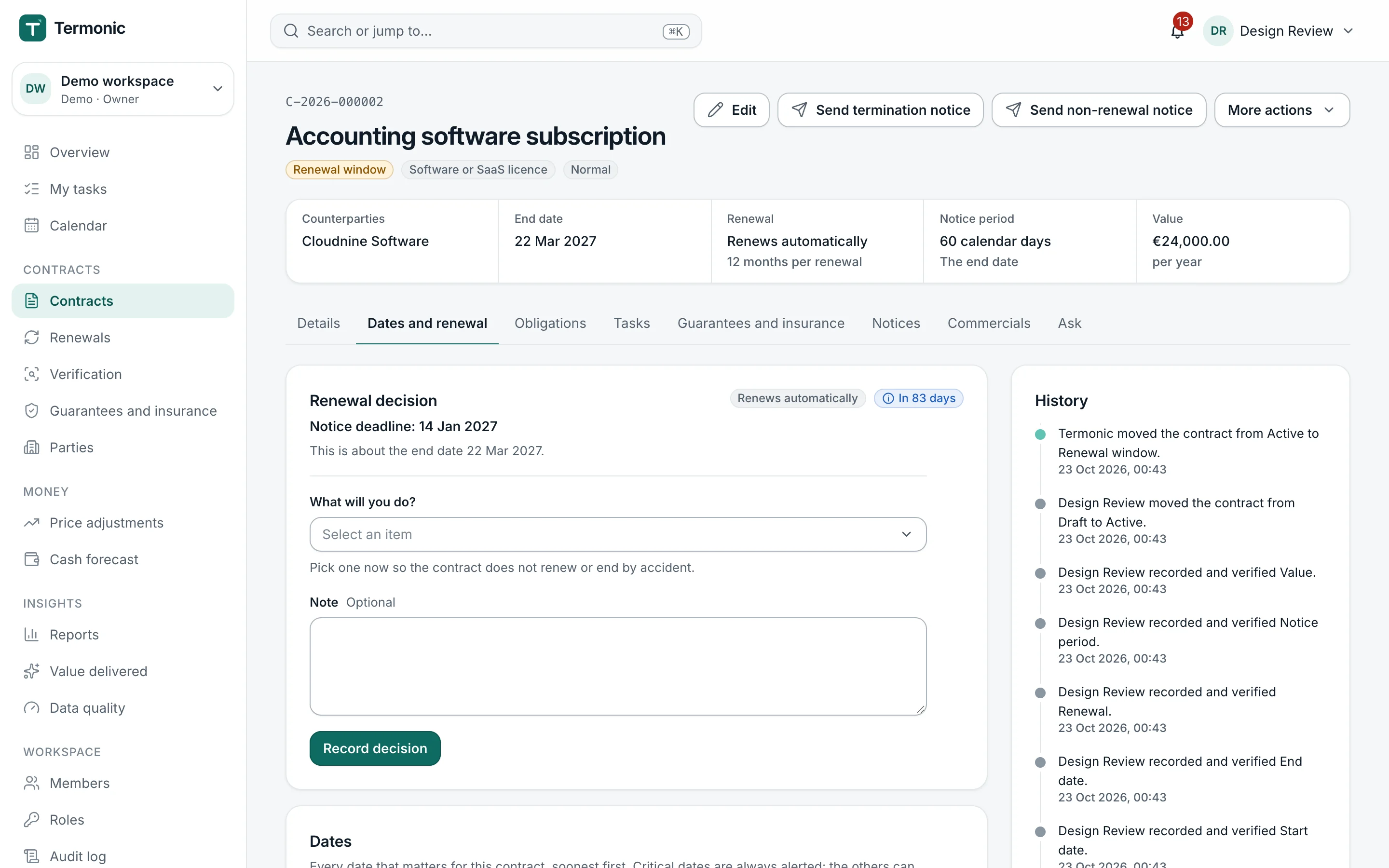Click the Renewal window status tag
The height and width of the screenshot is (868, 1389).
(339, 170)
